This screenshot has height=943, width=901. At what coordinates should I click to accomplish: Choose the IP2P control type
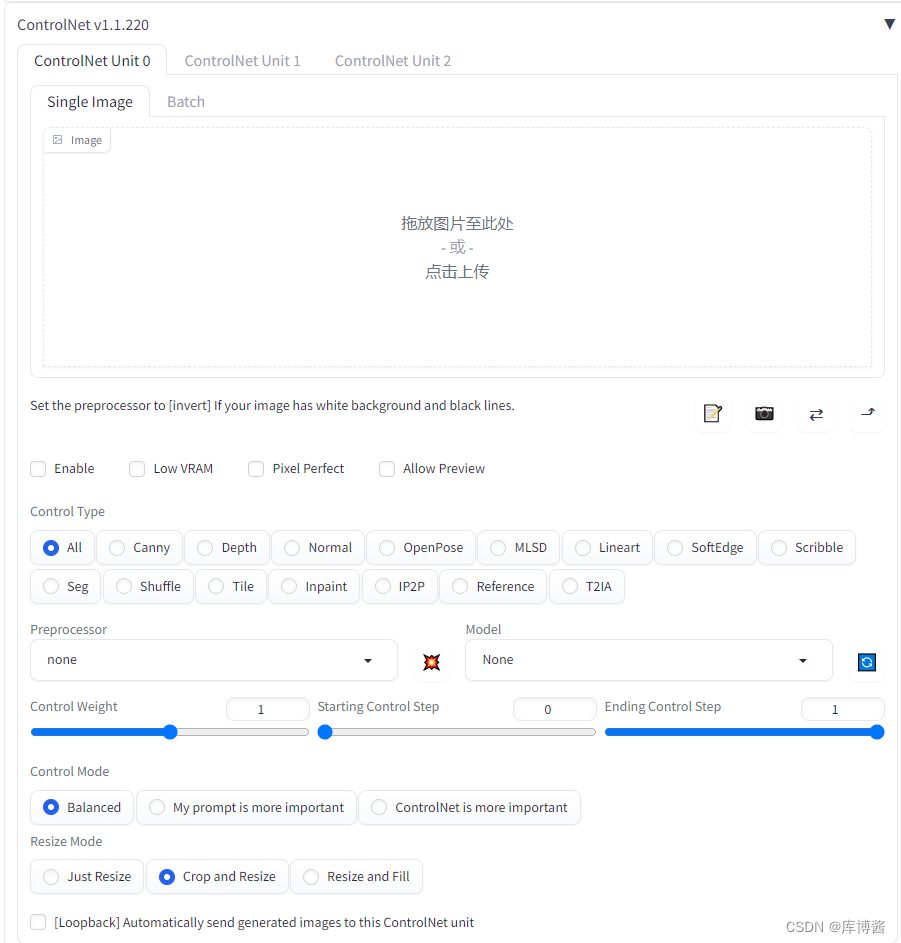[400, 586]
